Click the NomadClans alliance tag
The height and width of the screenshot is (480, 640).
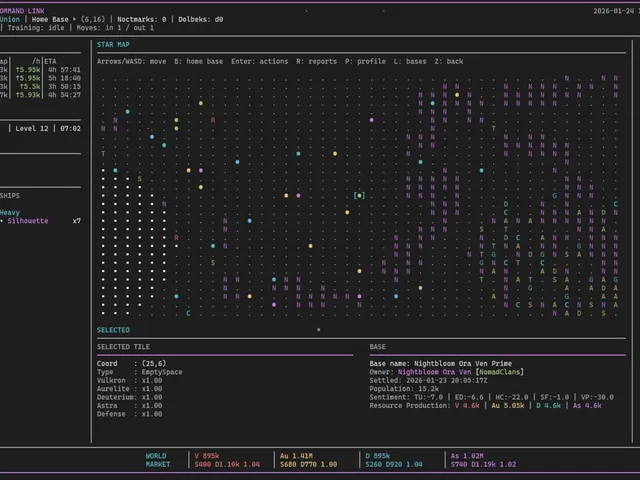click(x=500, y=372)
